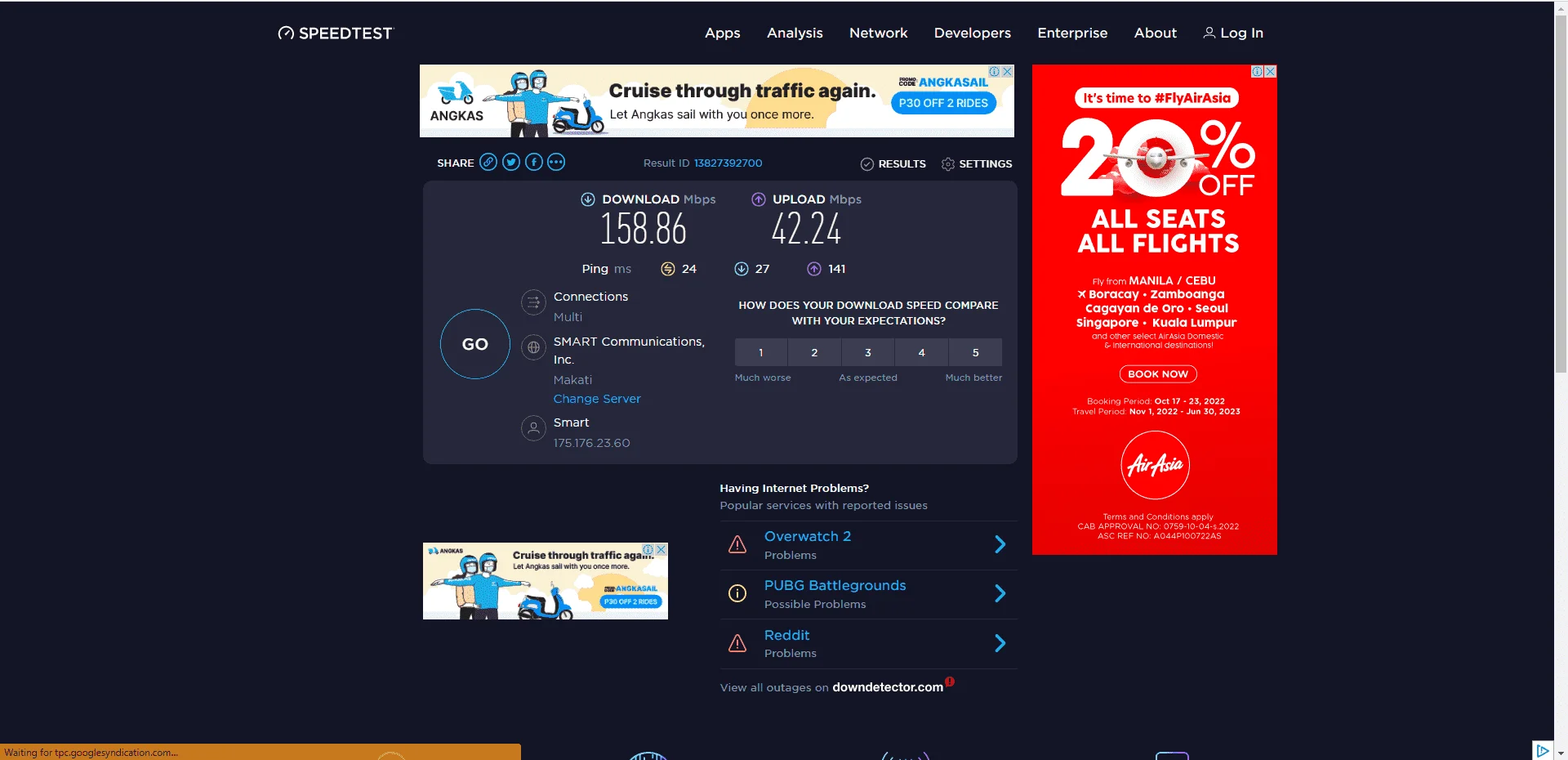Close the Angkas top banner ad

pos(1008,71)
